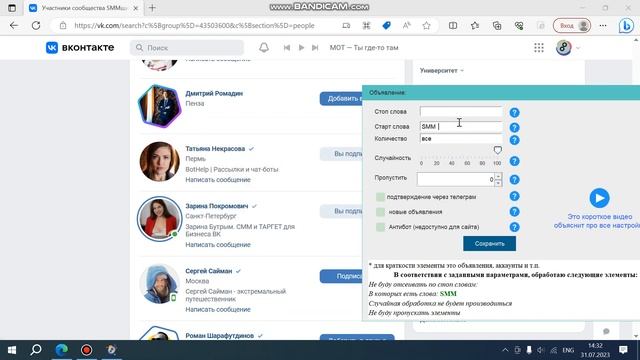Screen dimensions: 640x360
Task: Open Дмитрий Ромадин profile link
Action: tap(214, 93)
